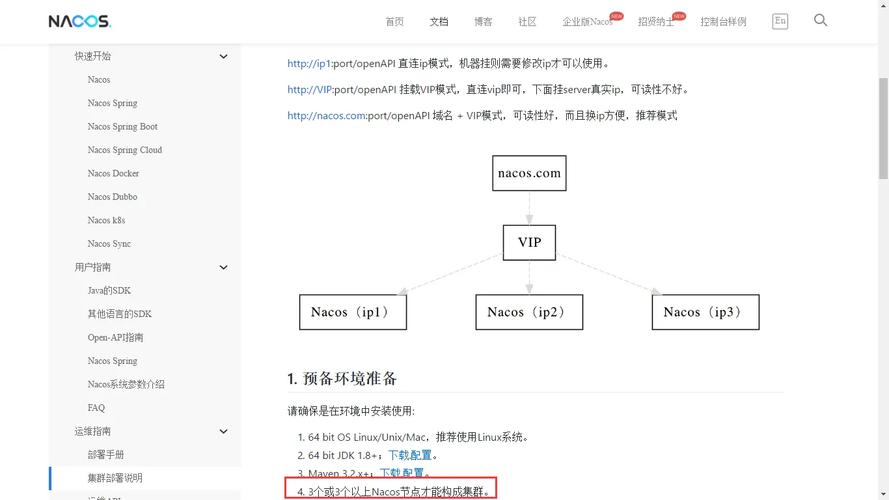Open Nacos Spring Cloud page
This screenshot has height=500, width=889.
point(125,150)
